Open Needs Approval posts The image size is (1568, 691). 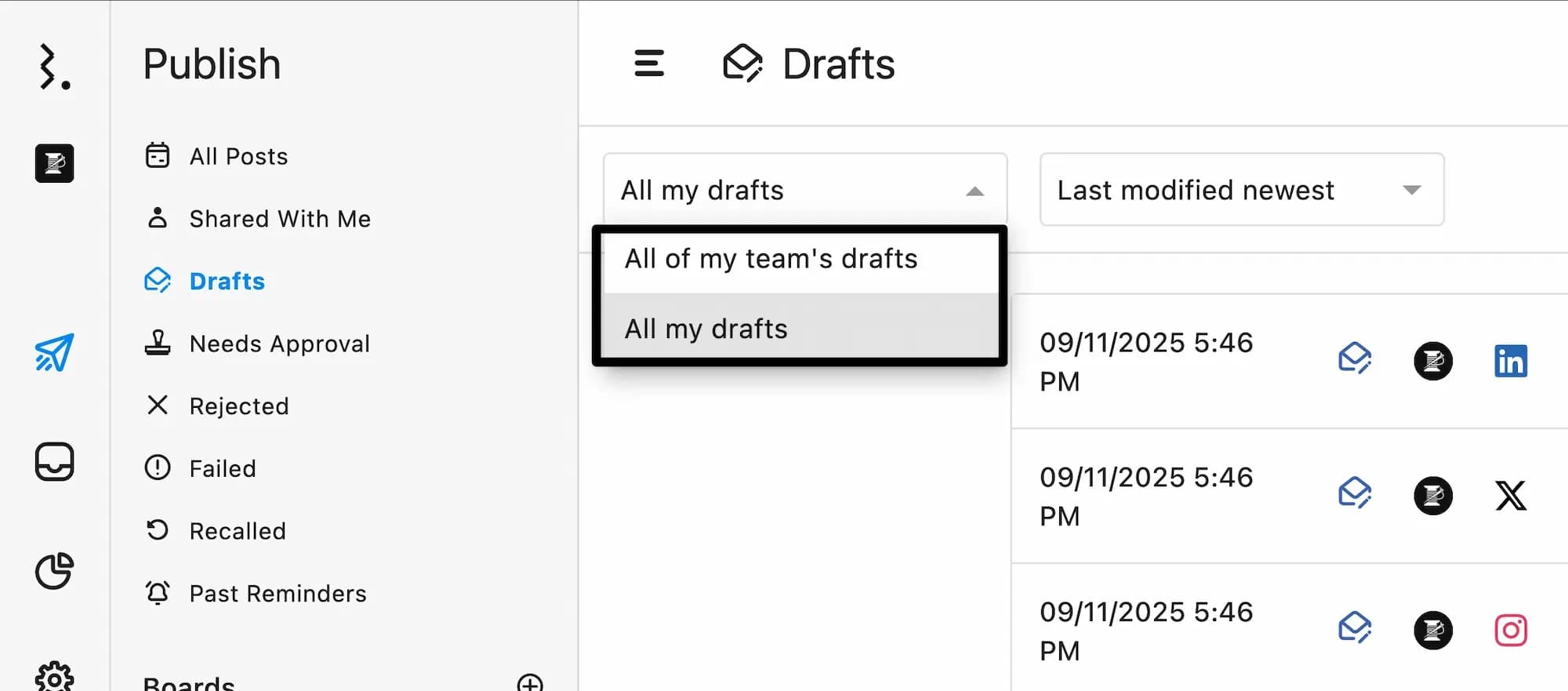coord(279,344)
